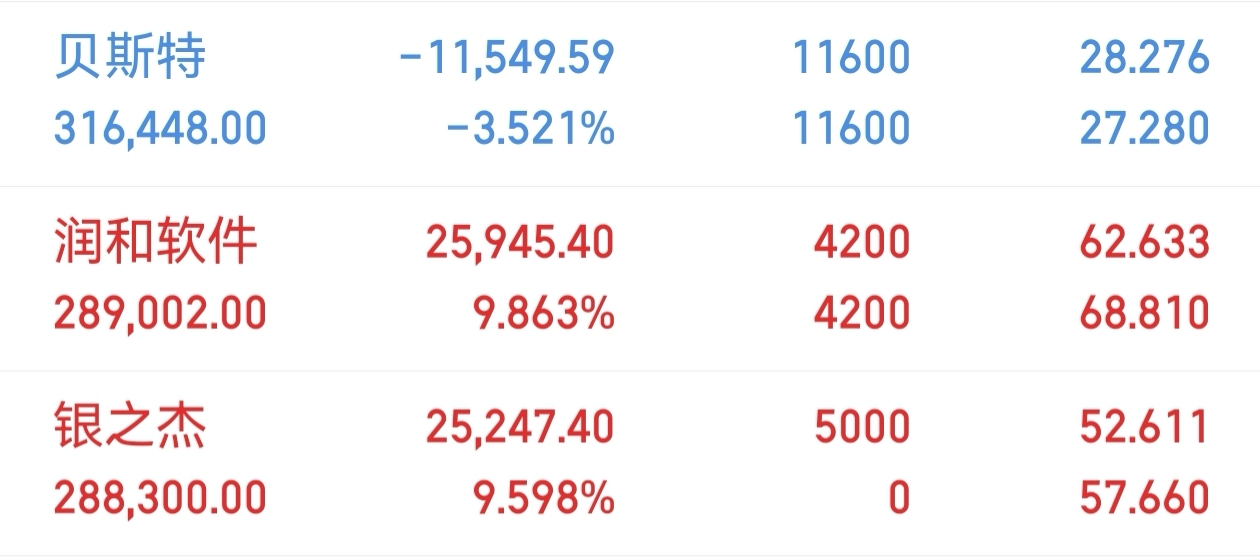Tap 银之杰 profit percentage 9.598%
The height and width of the screenshot is (560, 1260).
[542, 497]
